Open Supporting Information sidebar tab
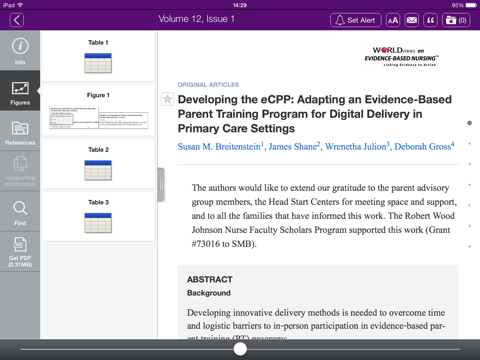The image size is (480, 360). tap(20, 171)
